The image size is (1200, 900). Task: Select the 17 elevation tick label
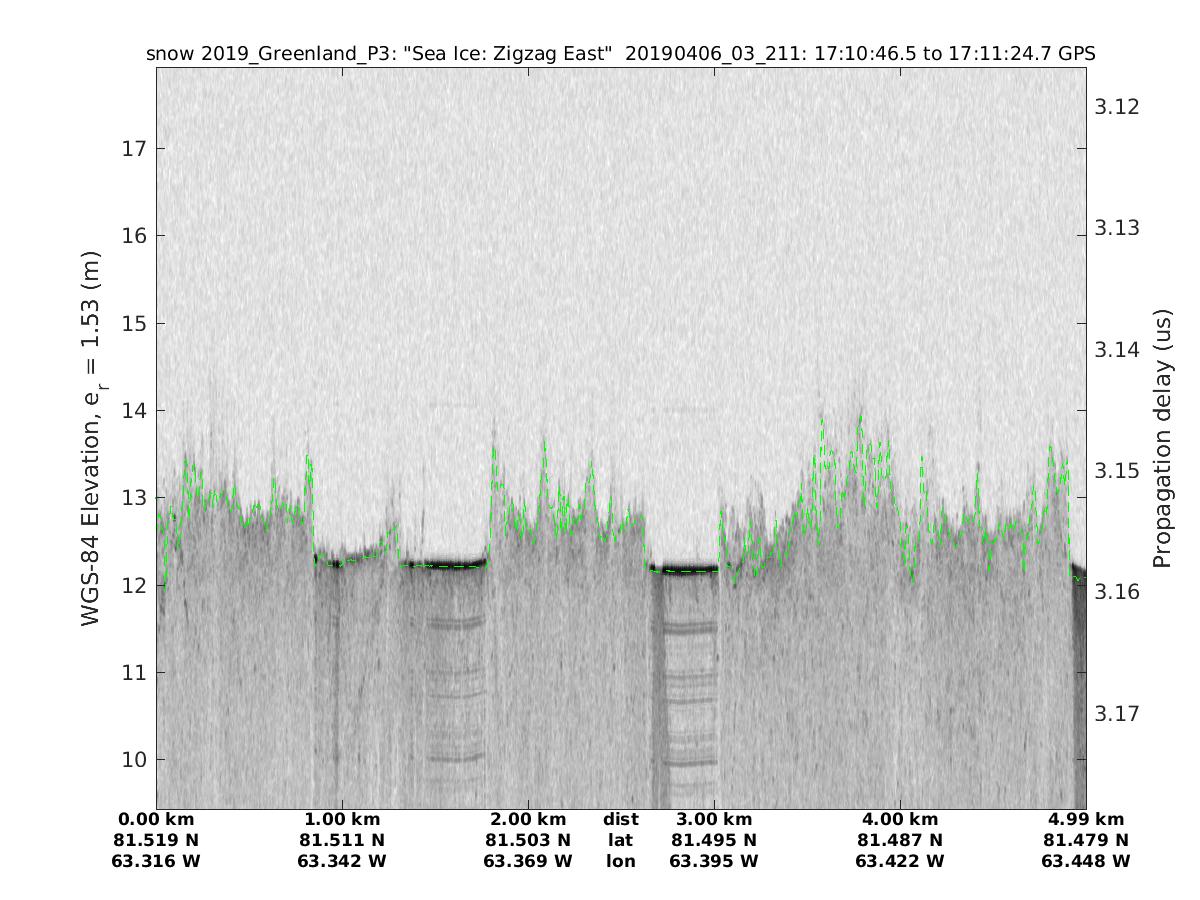click(134, 149)
